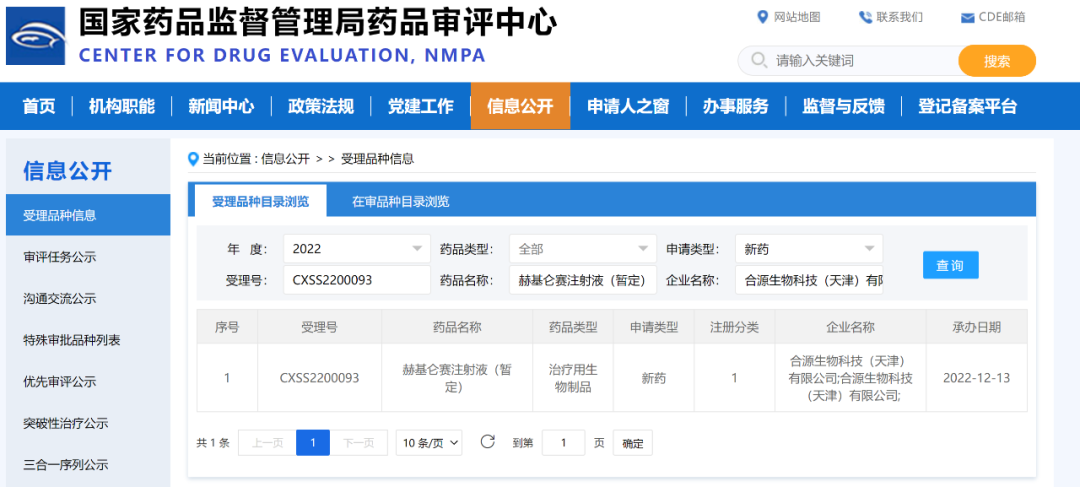1080x487 pixels.
Task: Click the CDE fish logo
Action: [x=35, y=36]
